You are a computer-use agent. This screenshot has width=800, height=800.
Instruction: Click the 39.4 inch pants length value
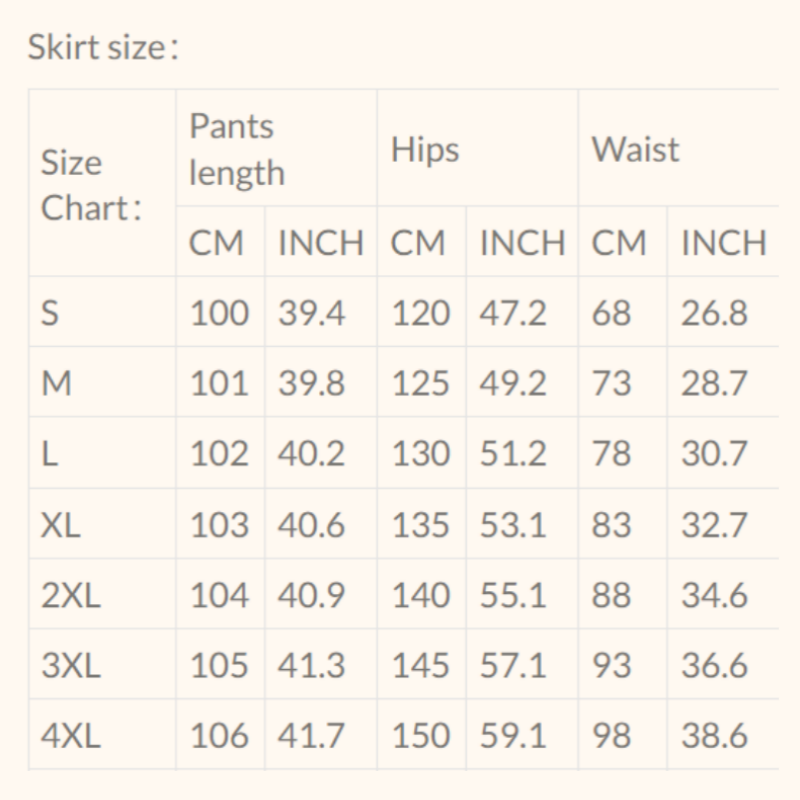click(311, 313)
